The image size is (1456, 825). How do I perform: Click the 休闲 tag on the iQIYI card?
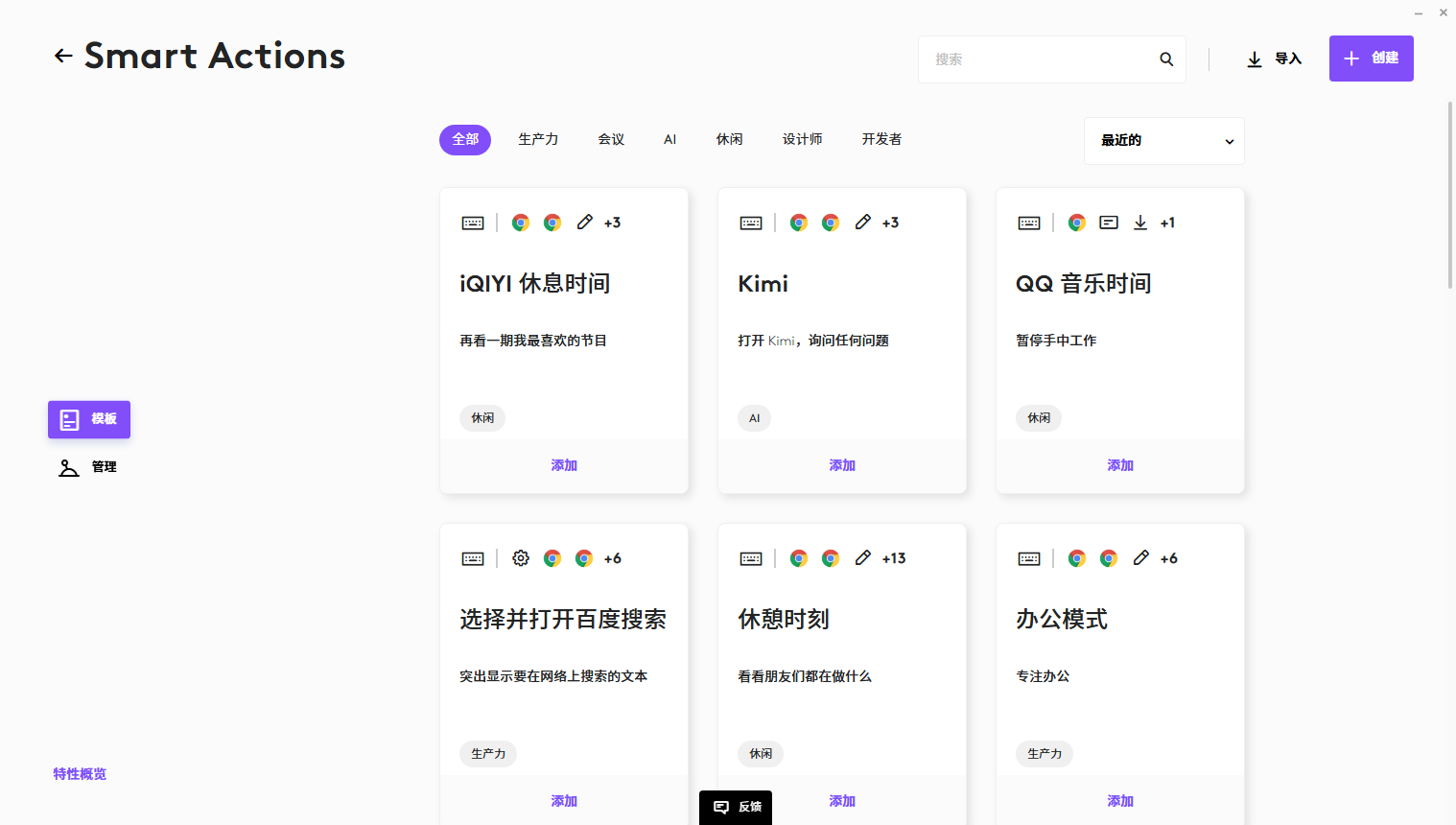[482, 418]
